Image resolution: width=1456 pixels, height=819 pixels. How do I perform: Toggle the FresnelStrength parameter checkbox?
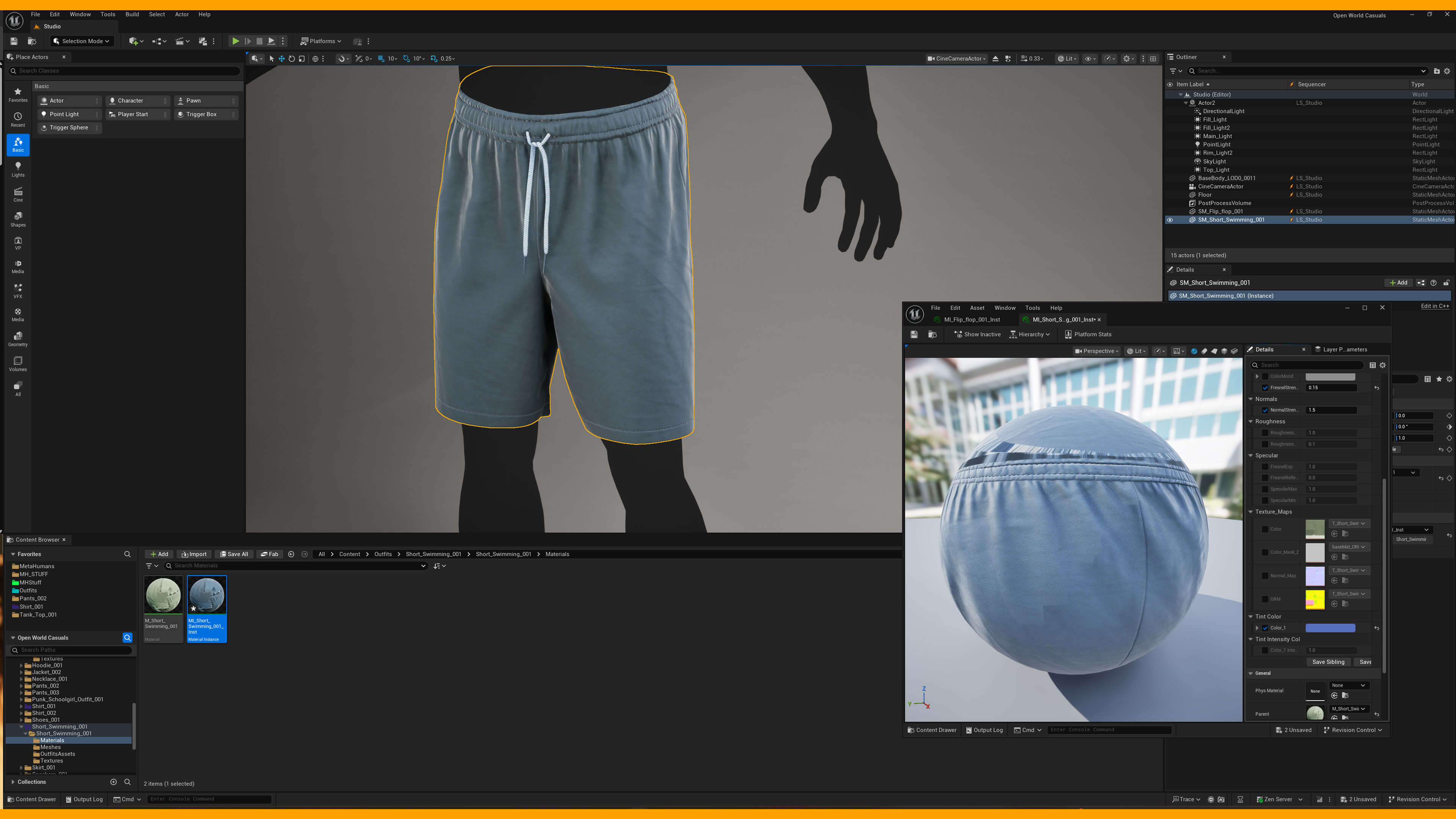(1265, 388)
